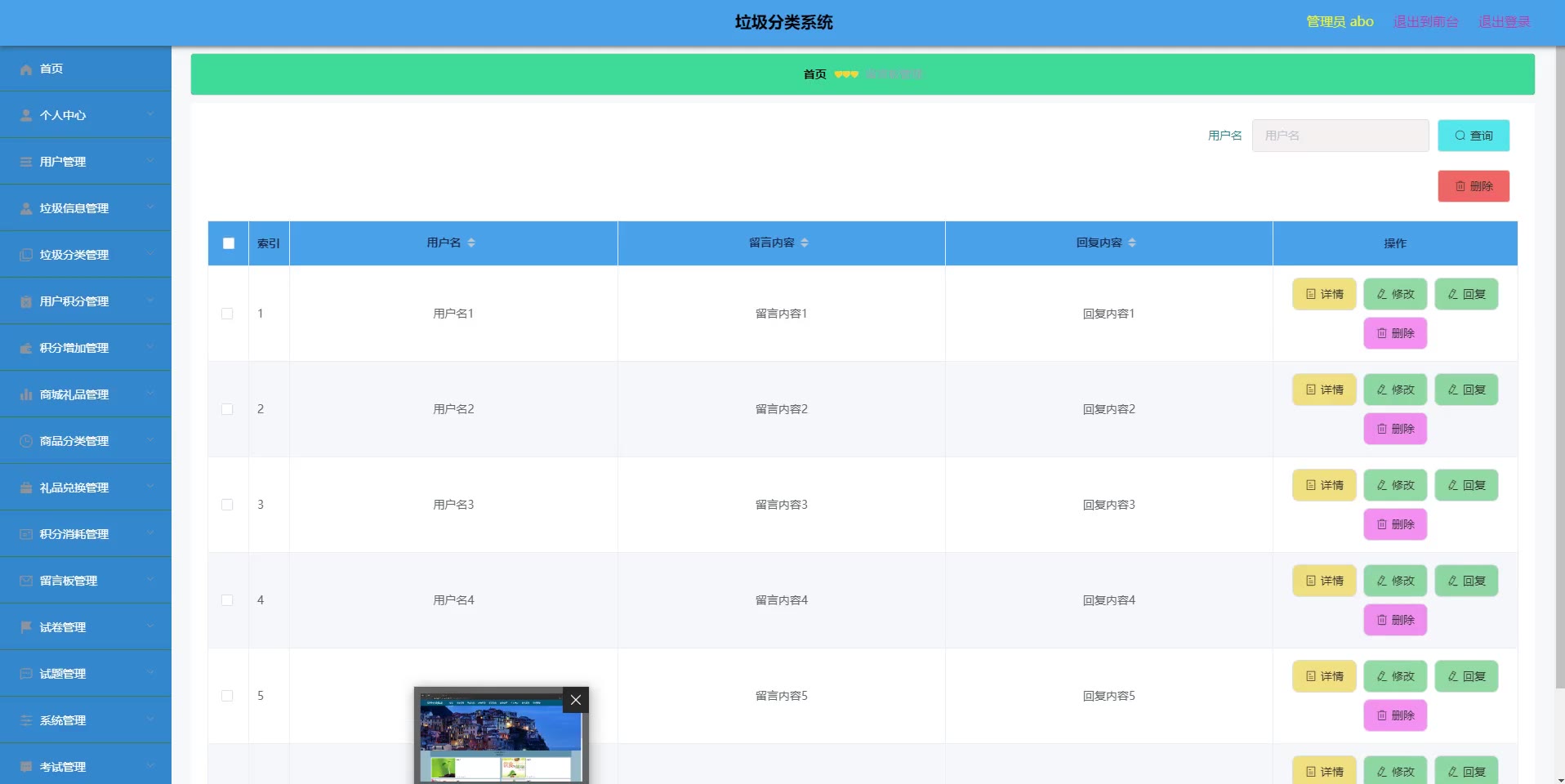1565x784 pixels.
Task: Delete the 用户名4 row with pink 删除
Action: [x=1395, y=620]
